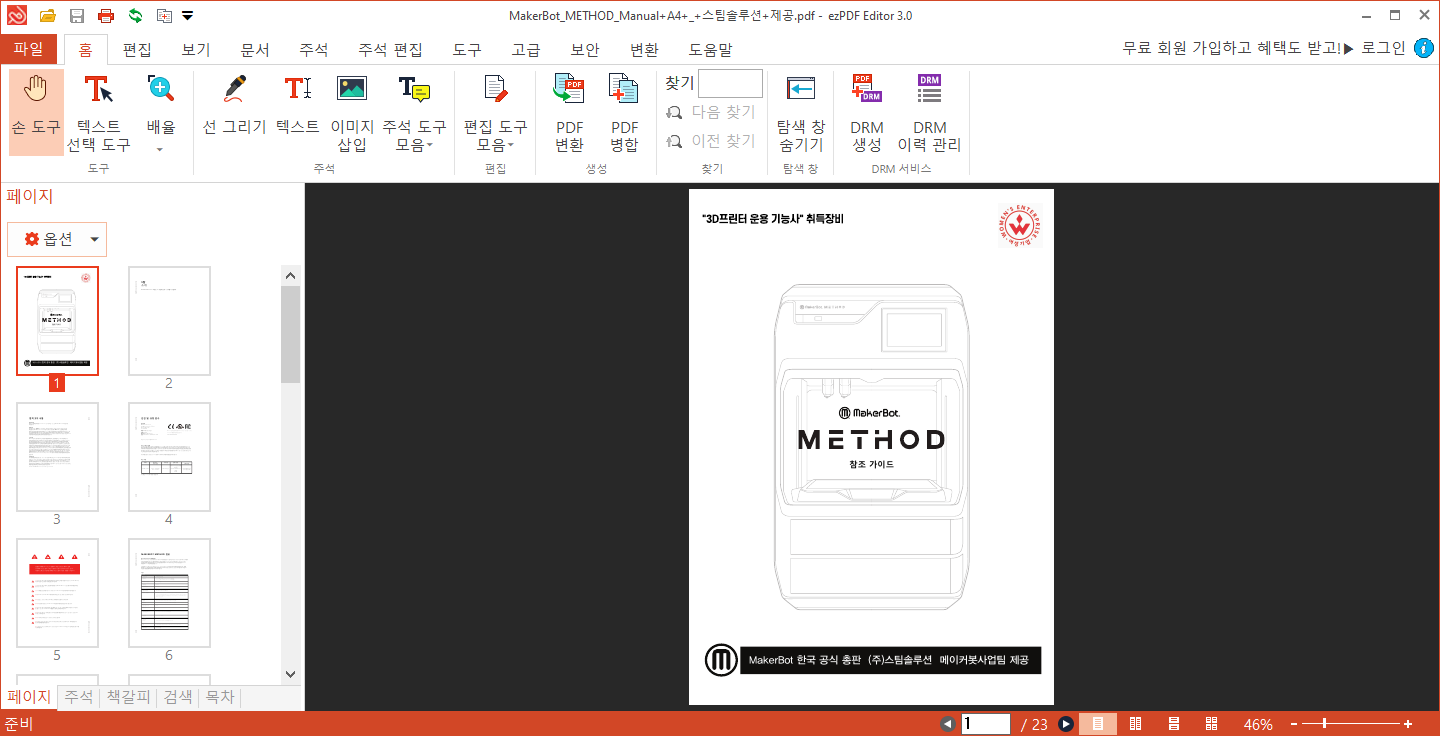Open DRM 이력 관리 history manager
This screenshot has width=1440, height=736.
[x=929, y=112]
